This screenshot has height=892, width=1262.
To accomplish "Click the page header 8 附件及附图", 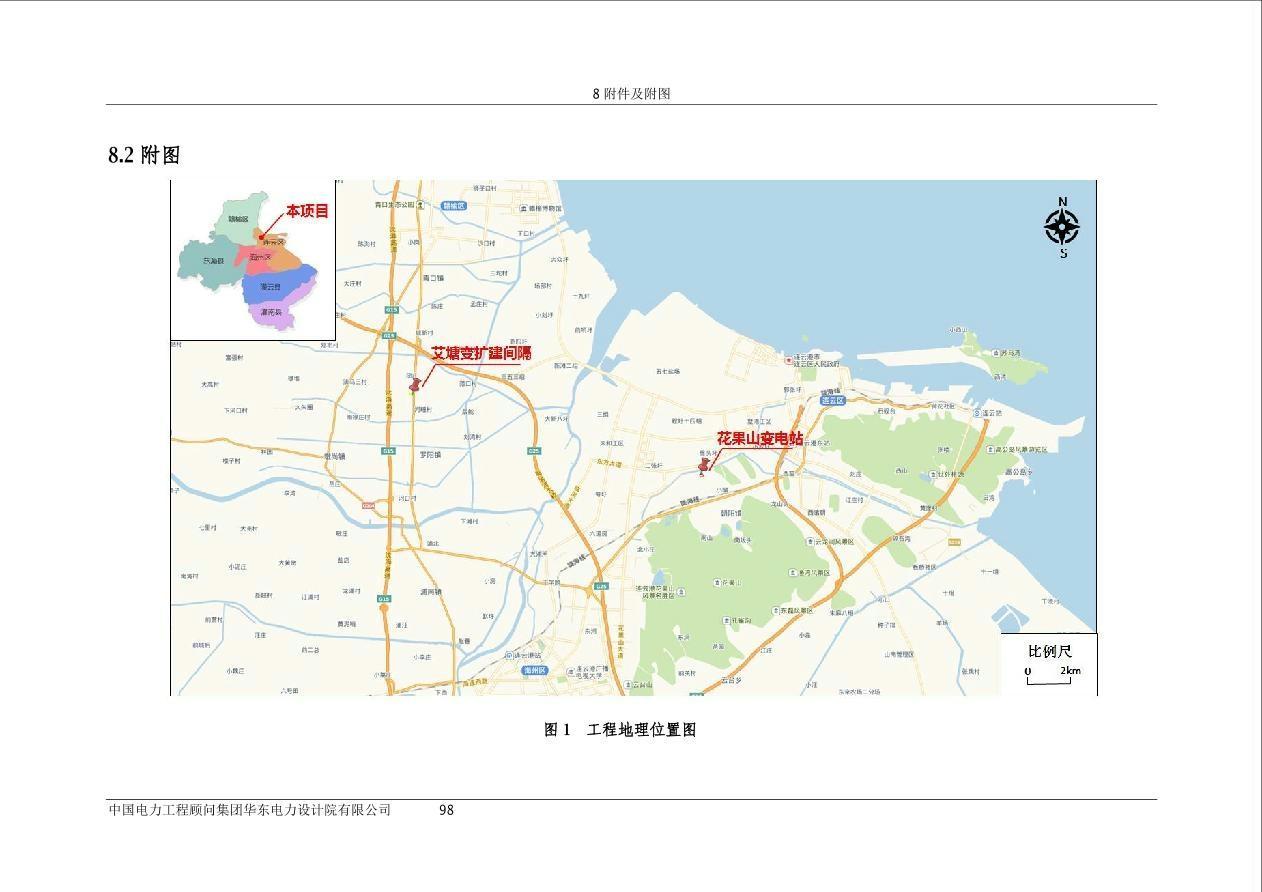I will (631, 94).
